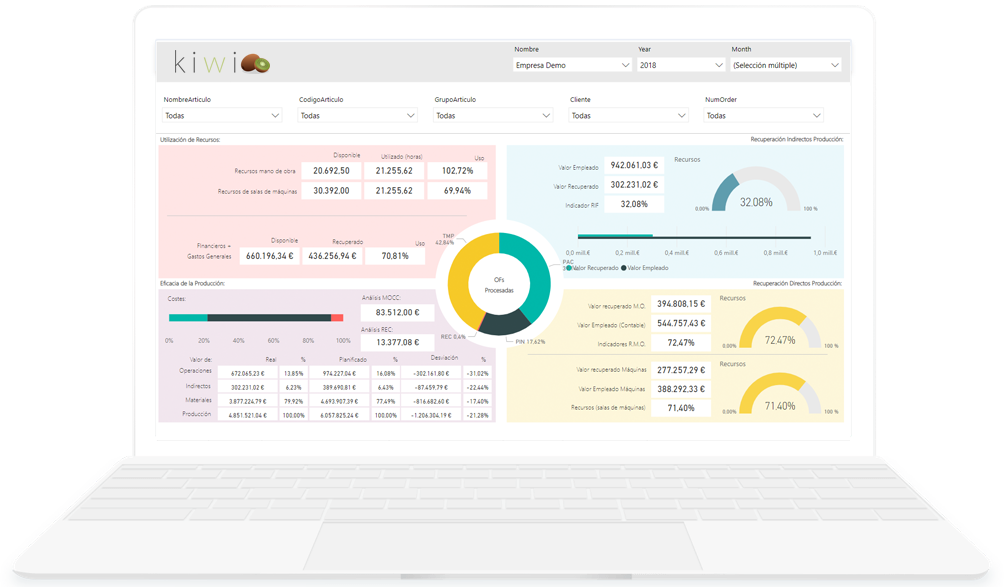Expand the NombreArticulo filter dropdown
Image resolution: width=1004 pixels, height=587 pixels.
click(222, 115)
